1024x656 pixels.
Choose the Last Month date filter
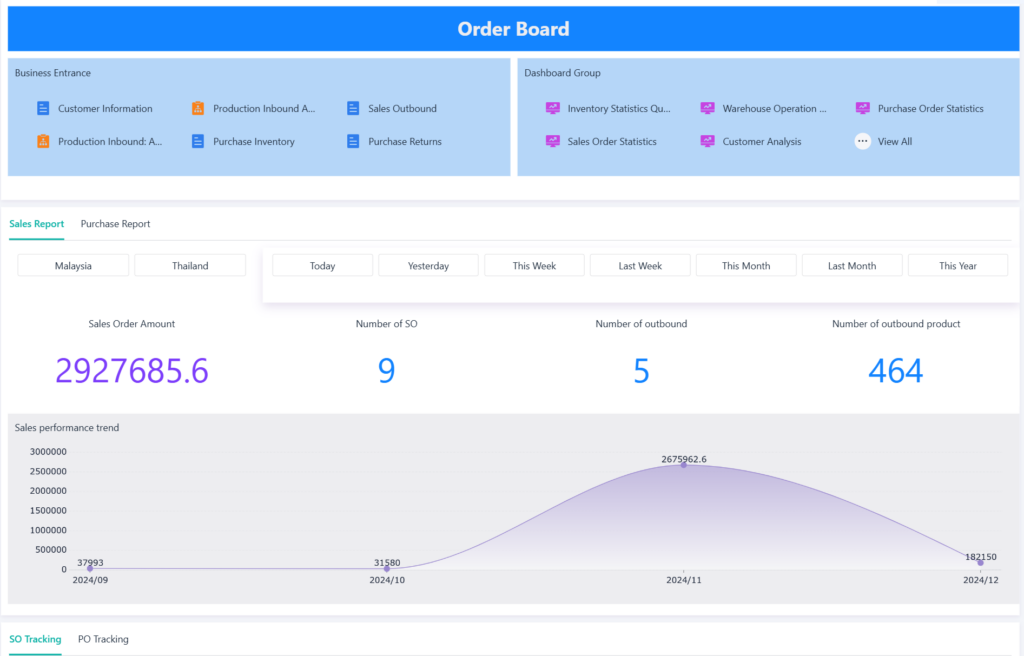pyautogui.click(x=852, y=265)
